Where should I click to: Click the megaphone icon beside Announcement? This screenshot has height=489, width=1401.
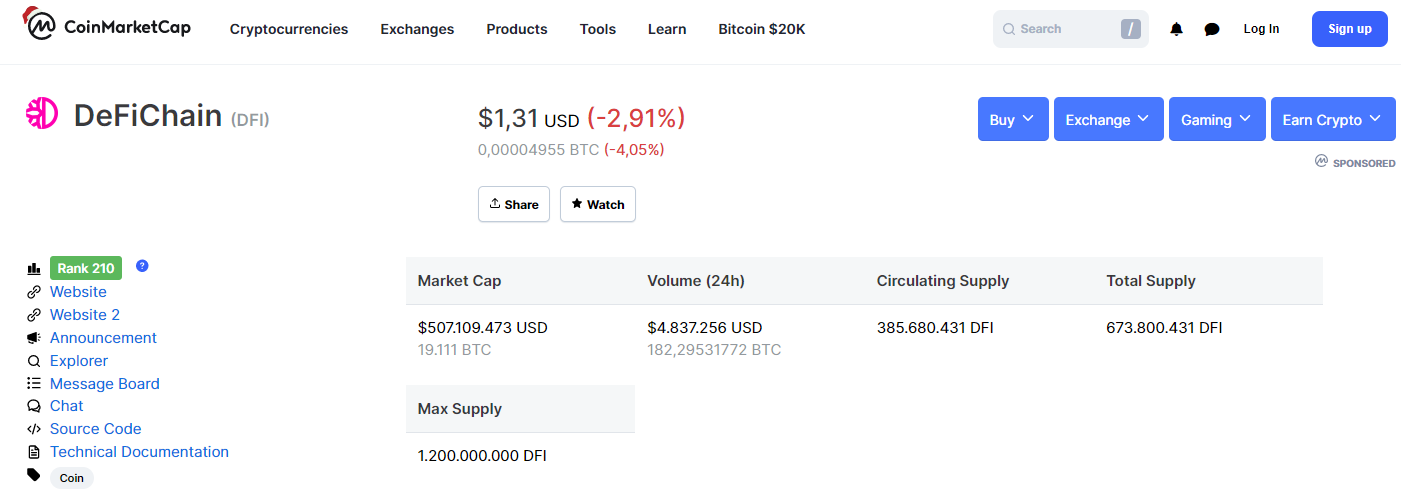pyautogui.click(x=34, y=338)
